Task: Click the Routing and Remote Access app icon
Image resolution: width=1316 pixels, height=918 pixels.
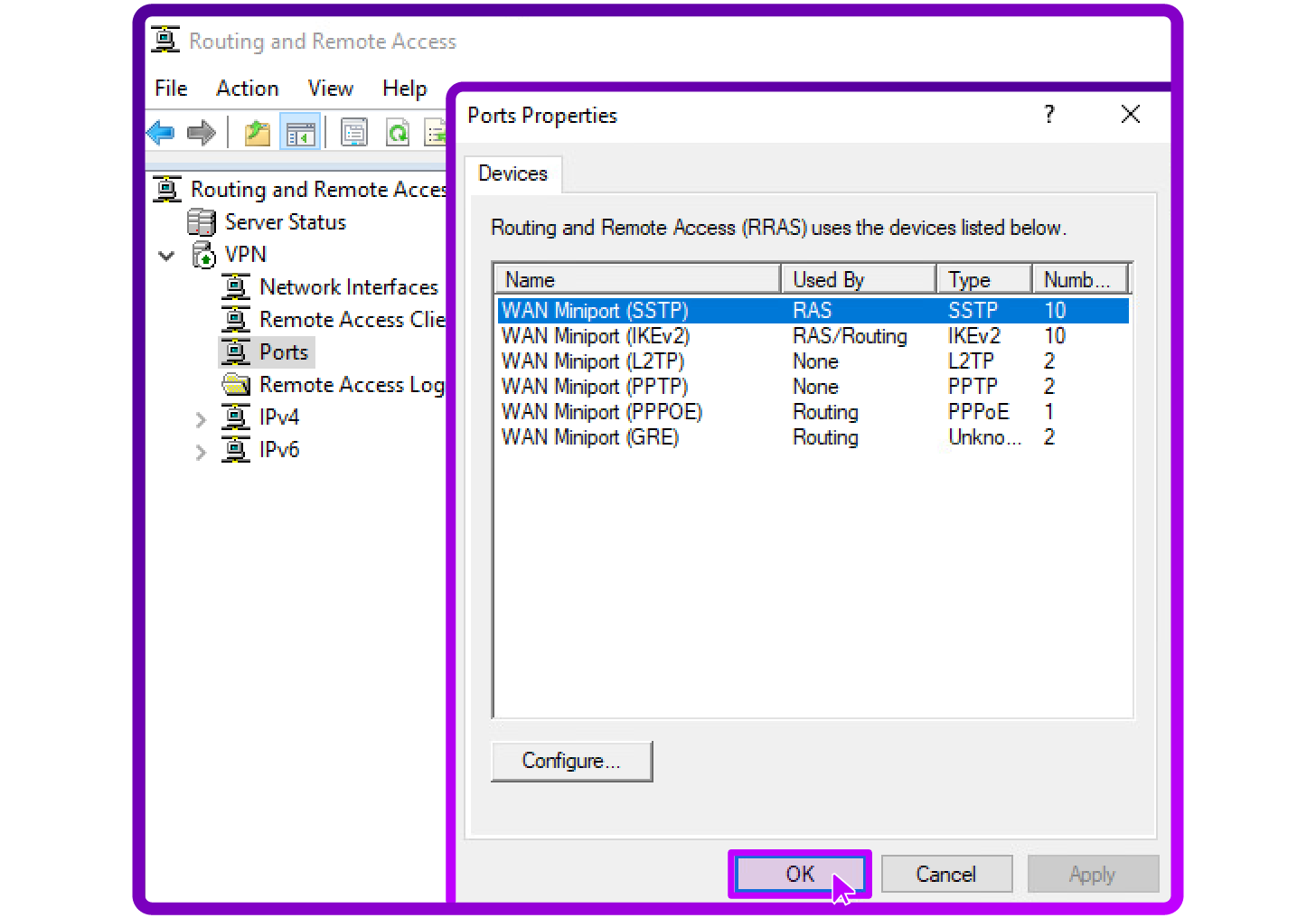Action: tap(164, 40)
